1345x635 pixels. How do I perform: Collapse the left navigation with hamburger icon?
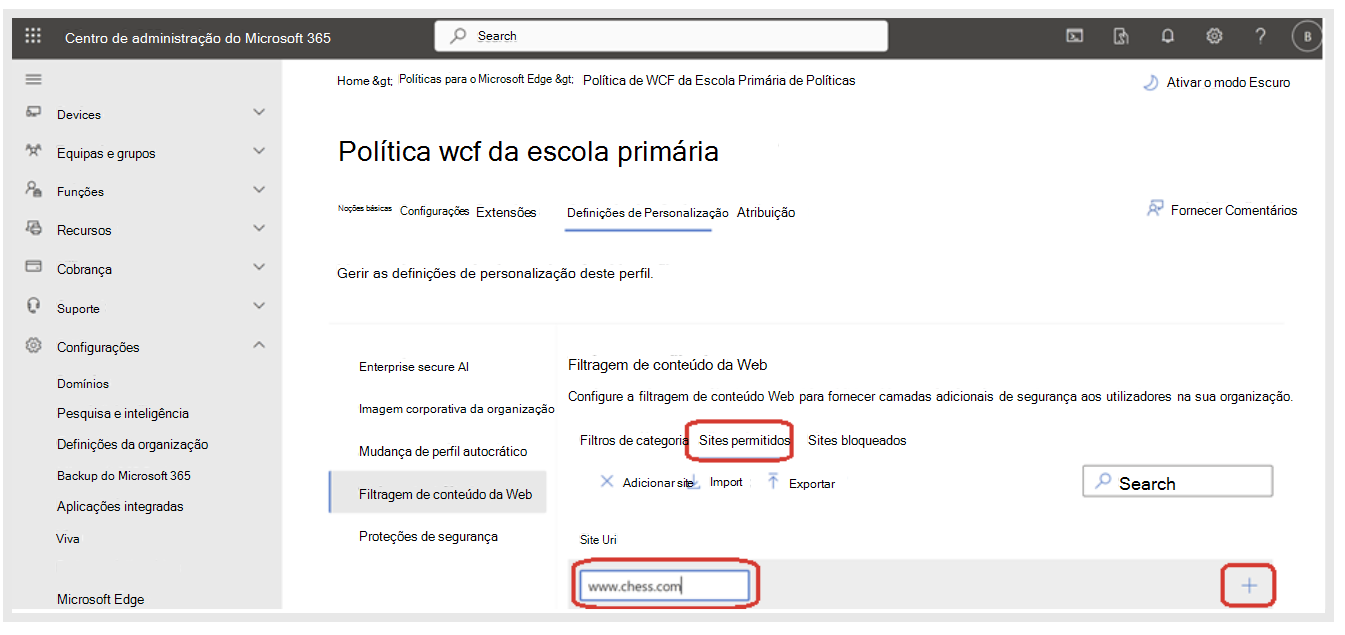(x=33, y=79)
